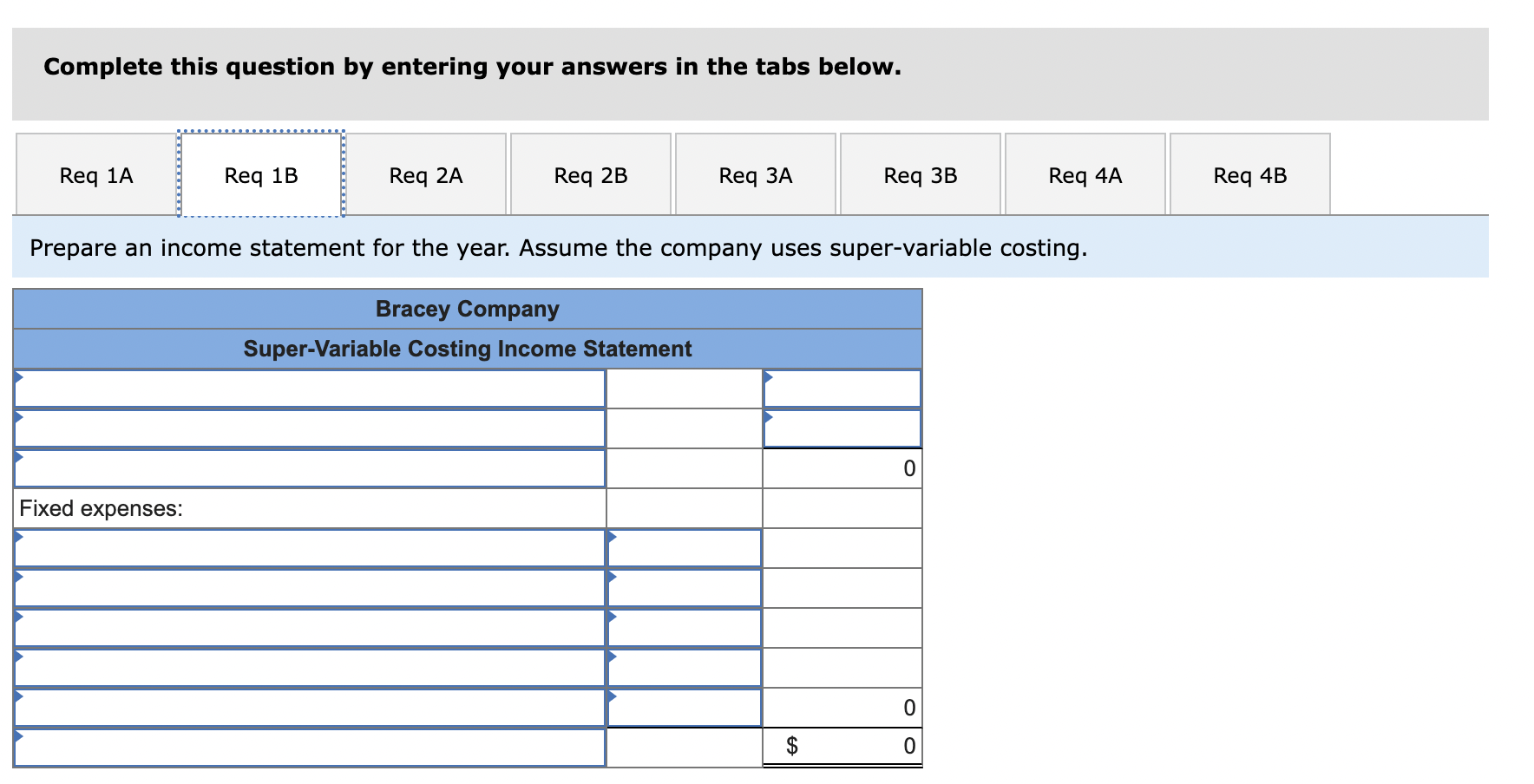Image resolution: width=1534 pixels, height=784 pixels.
Task: Open the first income statement line item dropdown
Action: tap(310, 388)
